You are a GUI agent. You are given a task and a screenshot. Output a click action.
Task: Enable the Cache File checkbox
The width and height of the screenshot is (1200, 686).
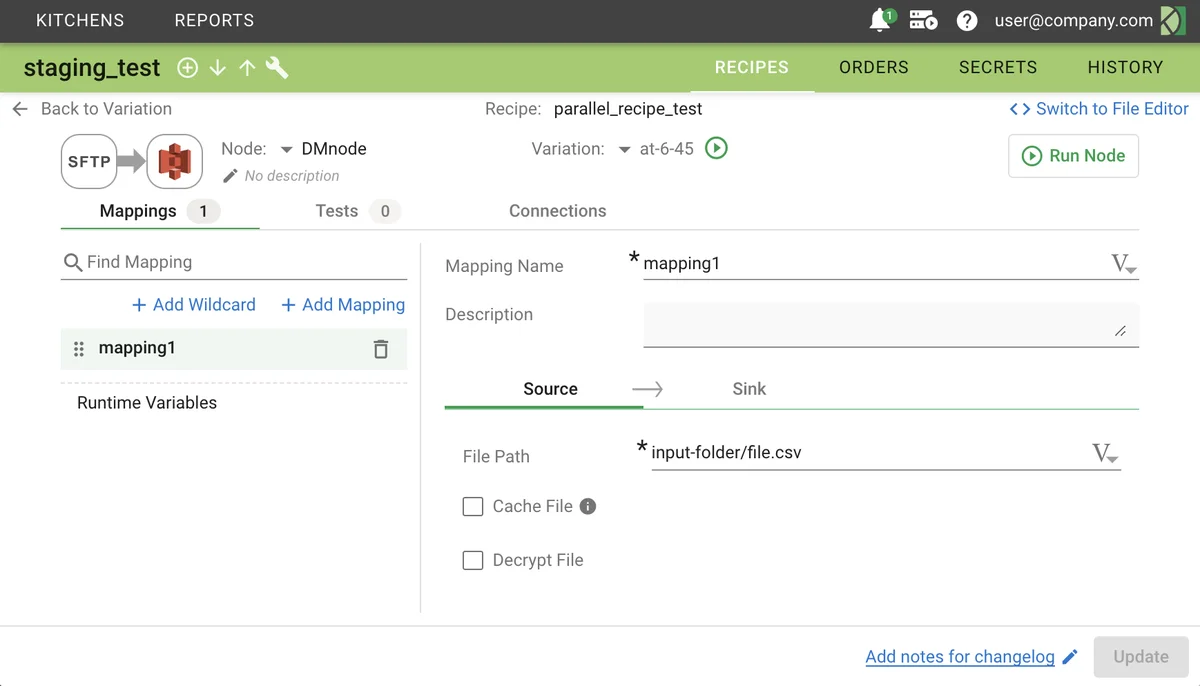click(x=472, y=506)
